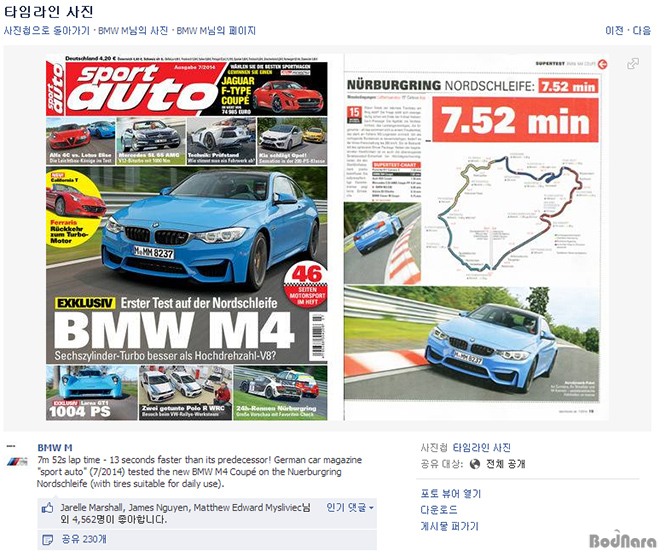
Task: Click the Nürburgring lap time article image
Action: click(476, 237)
